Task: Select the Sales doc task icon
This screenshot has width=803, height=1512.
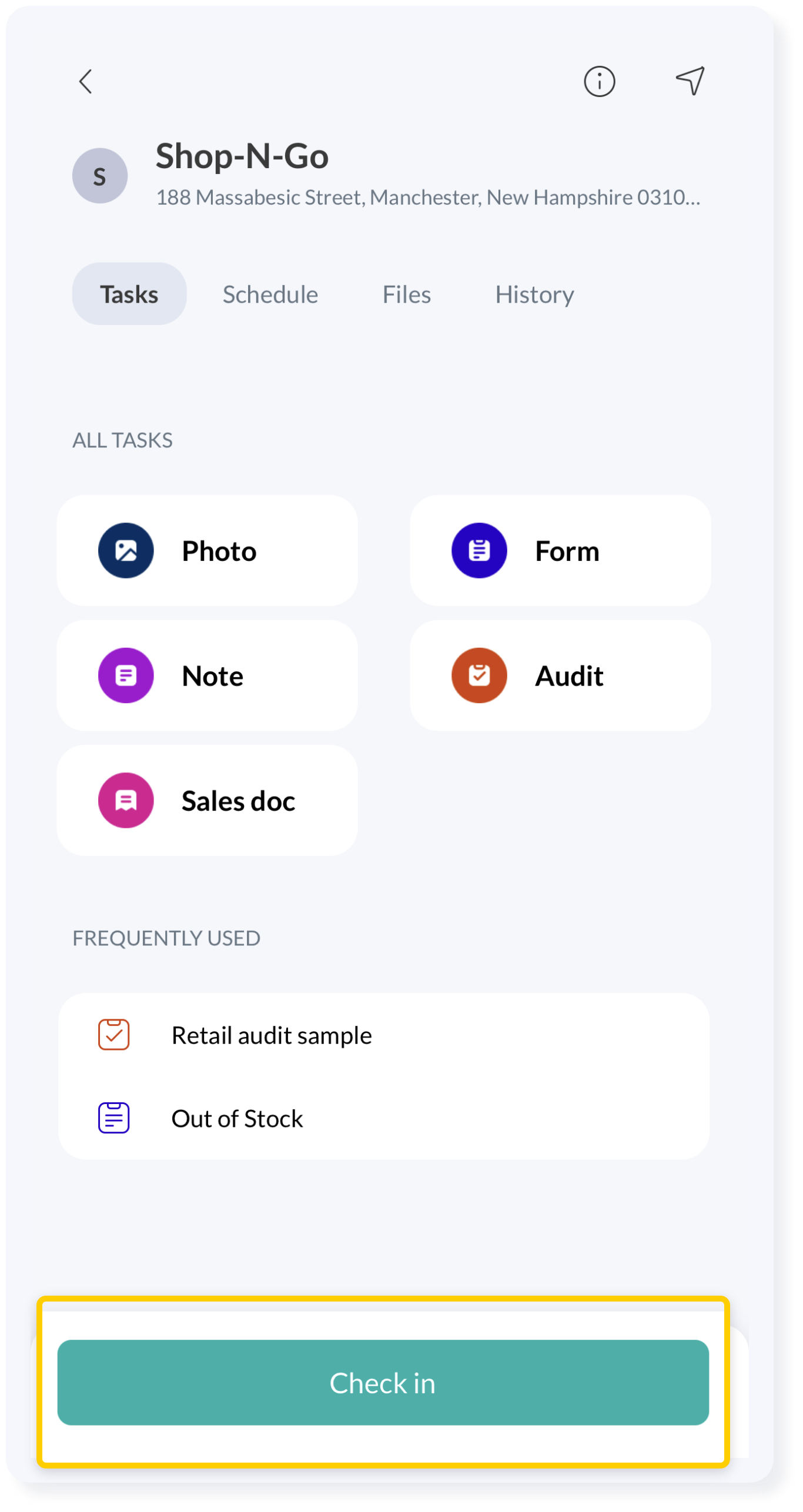Action: [x=126, y=801]
